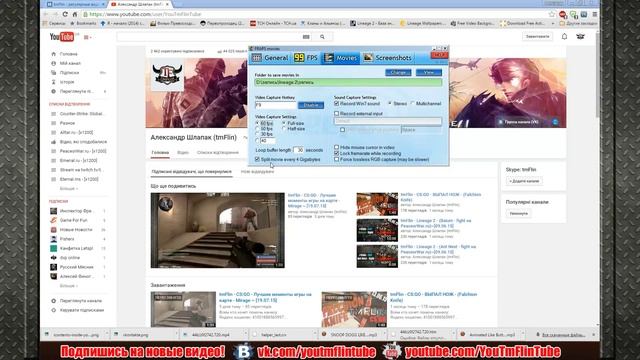
Task: Select the 60 fps radio button
Action: coord(257,123)
